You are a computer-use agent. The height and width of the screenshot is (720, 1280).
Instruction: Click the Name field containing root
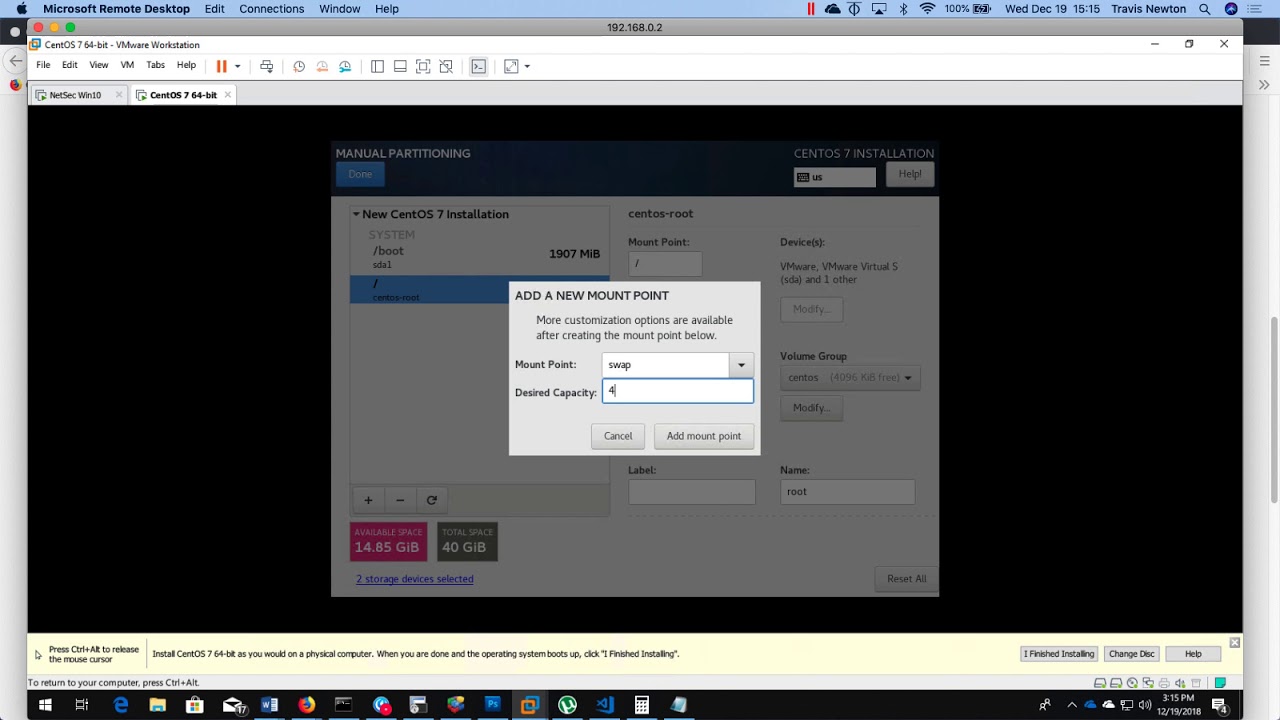tap(847, 492)
